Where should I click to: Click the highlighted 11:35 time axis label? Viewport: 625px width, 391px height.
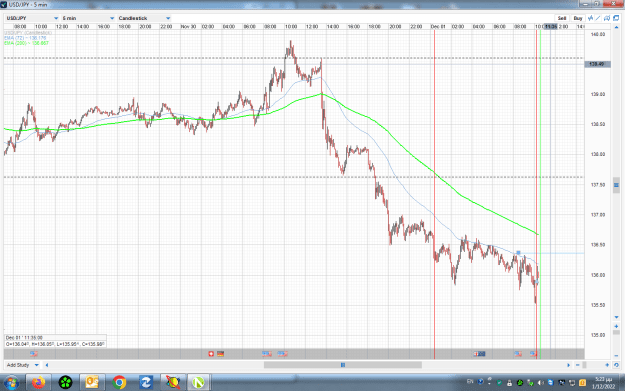(x=551, y=27)
